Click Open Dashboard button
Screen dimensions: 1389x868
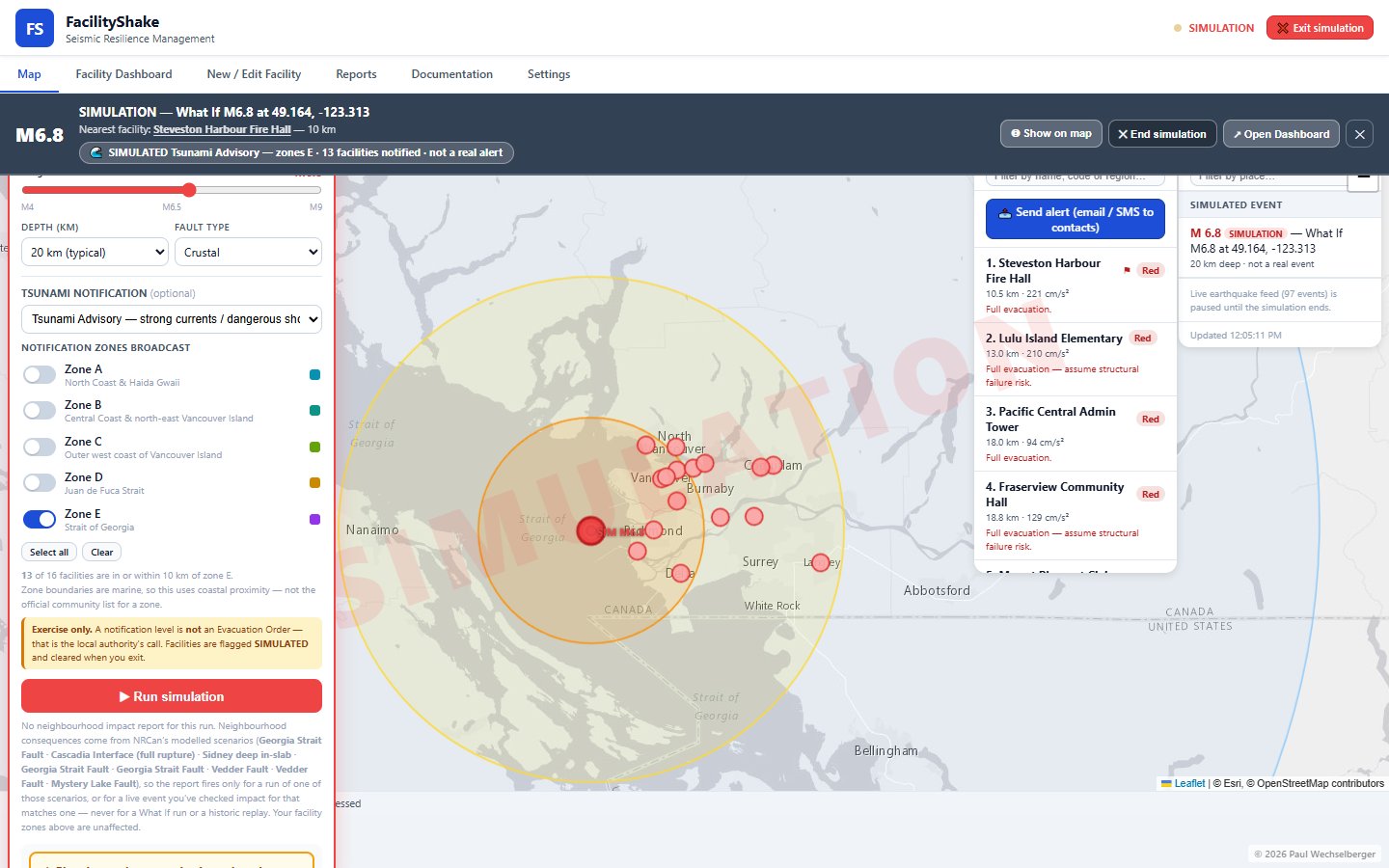coord(1281,134)
